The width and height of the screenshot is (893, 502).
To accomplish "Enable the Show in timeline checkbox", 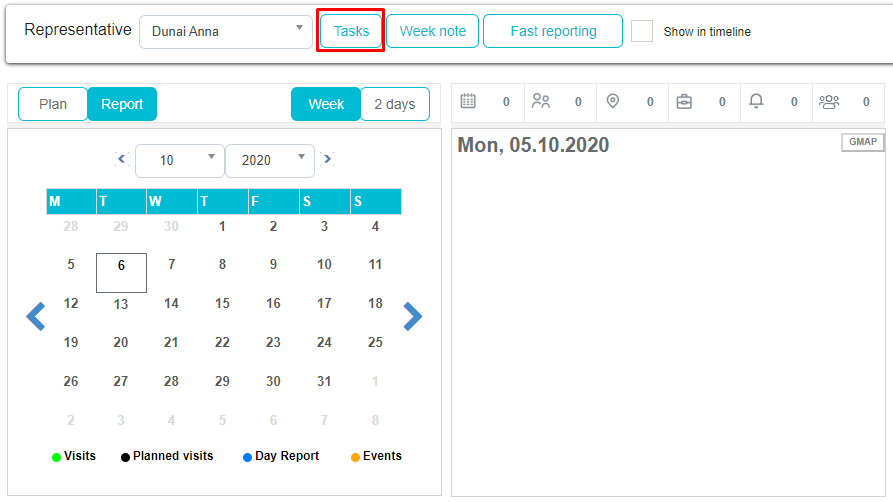I will 642,31.
